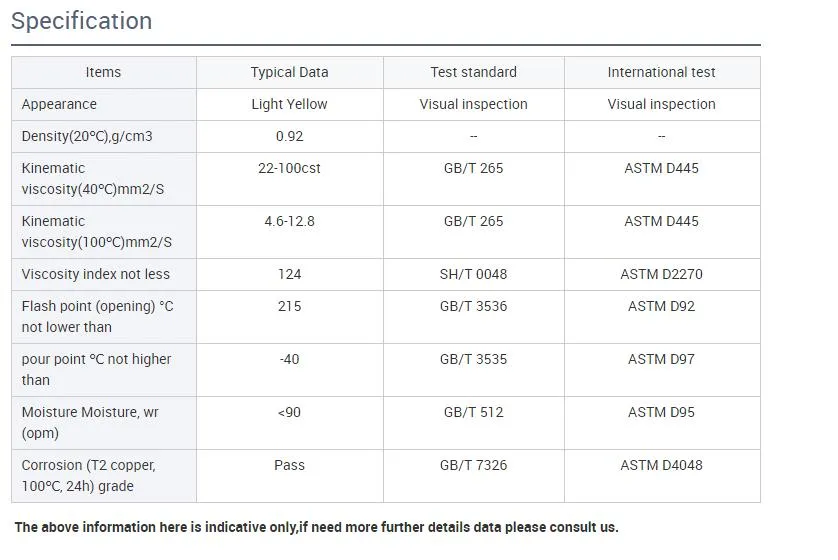Click the indicative-only disclaimer note below table
838x560 pixels.
point(316,527)
